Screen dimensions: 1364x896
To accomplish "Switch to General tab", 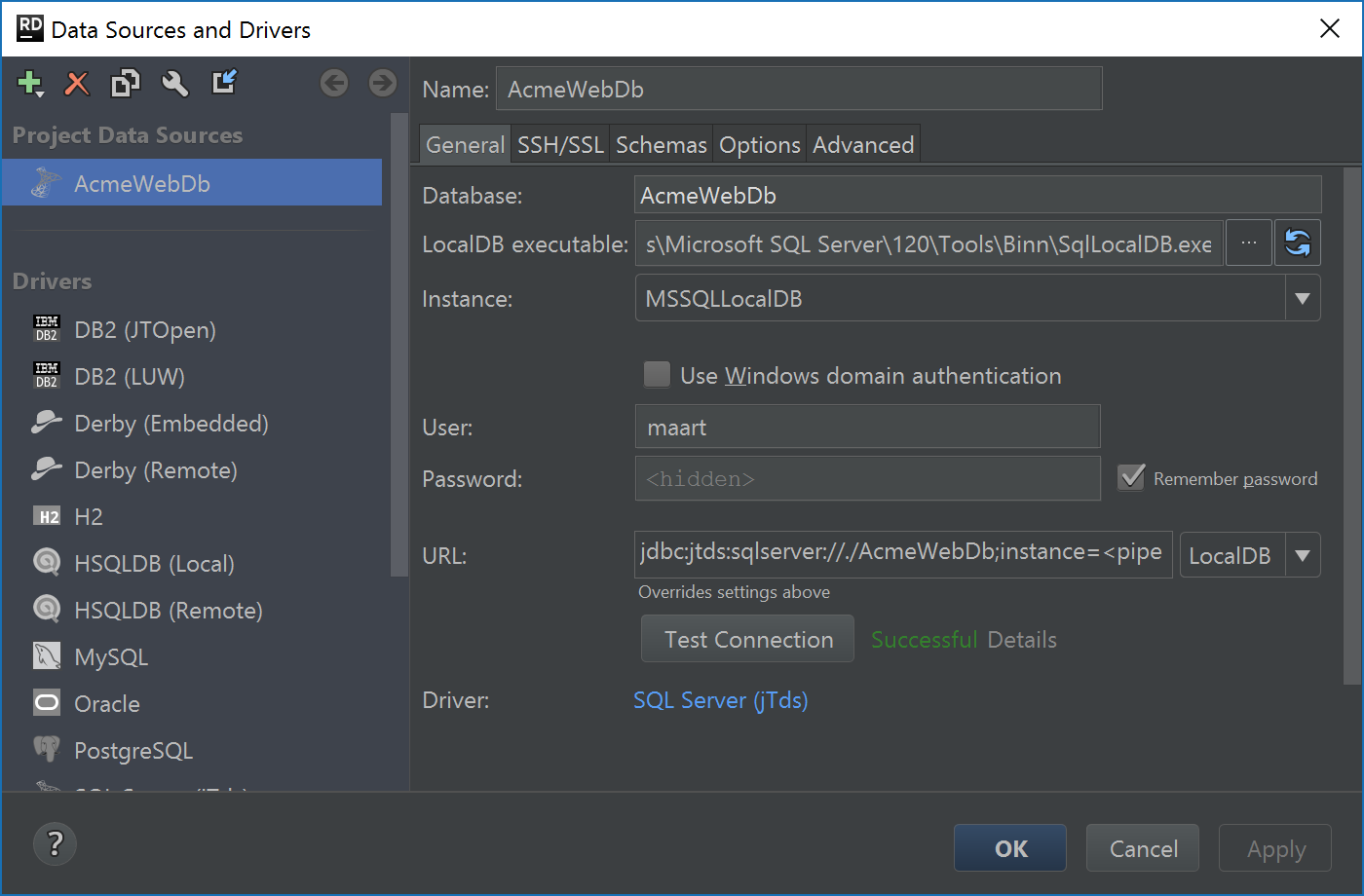I will point(465,145).
